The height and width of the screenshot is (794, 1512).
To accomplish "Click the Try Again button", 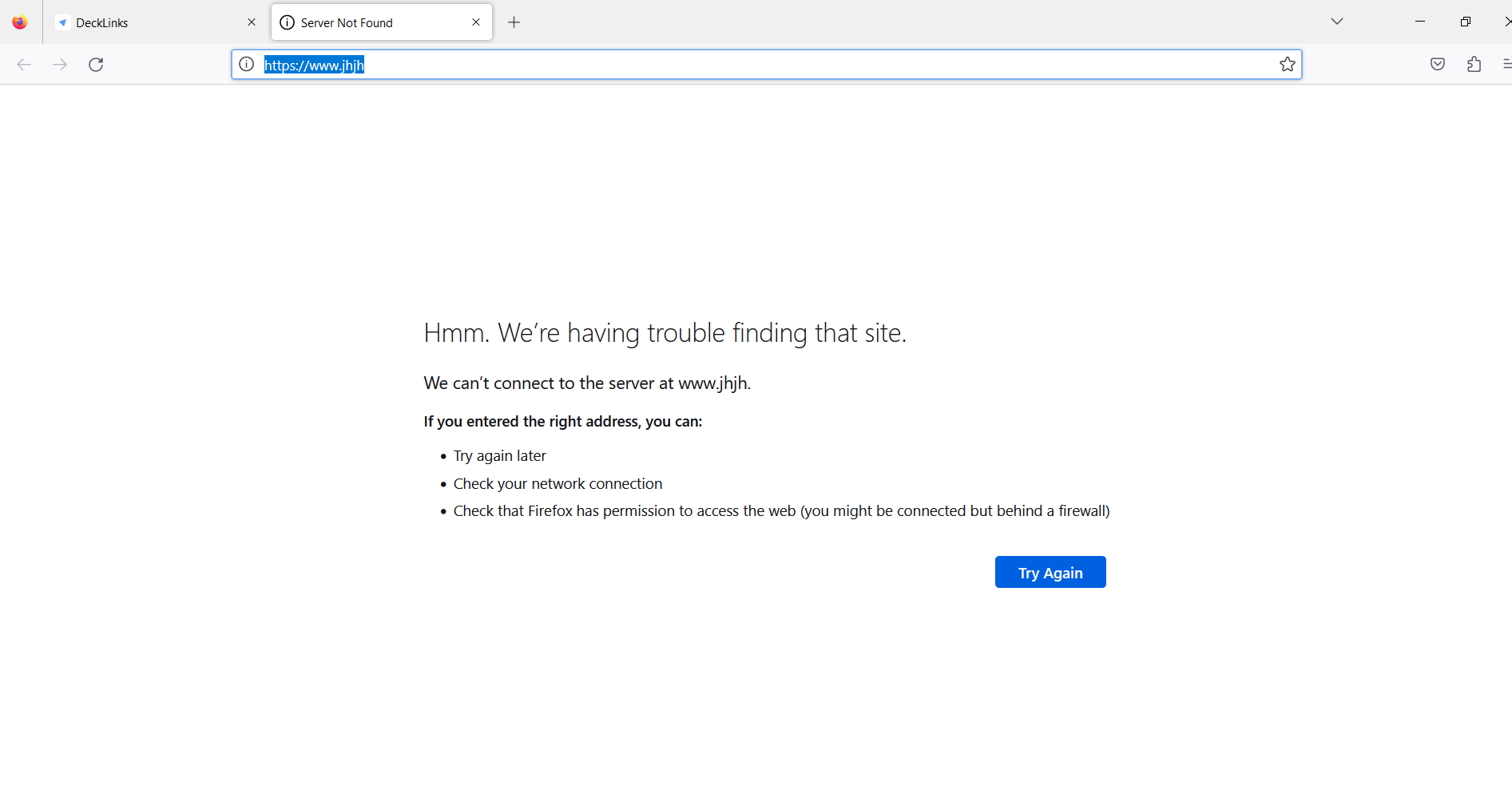I will click(1050, 572).
